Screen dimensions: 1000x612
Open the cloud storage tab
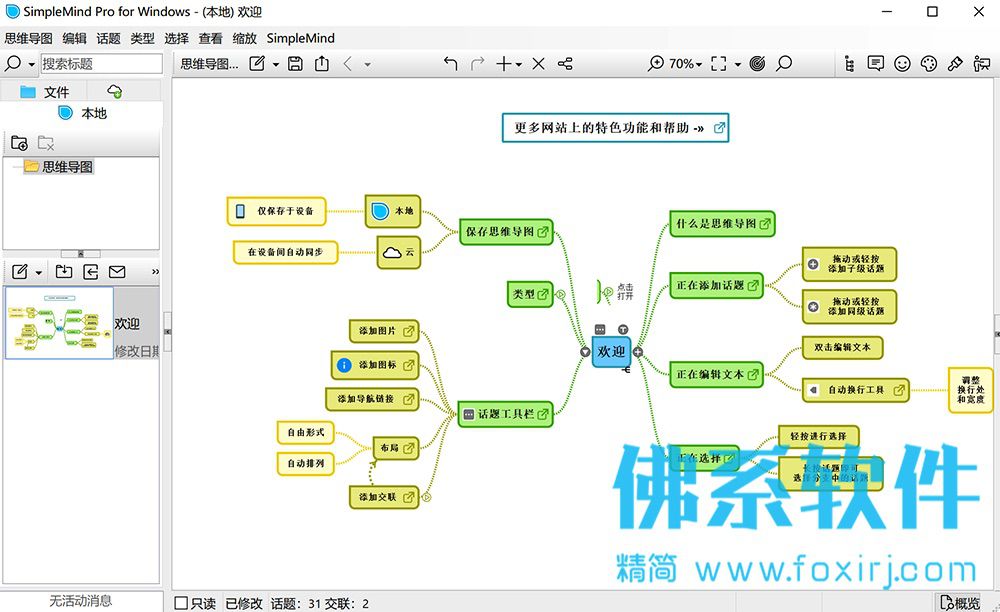pos(115,92)
